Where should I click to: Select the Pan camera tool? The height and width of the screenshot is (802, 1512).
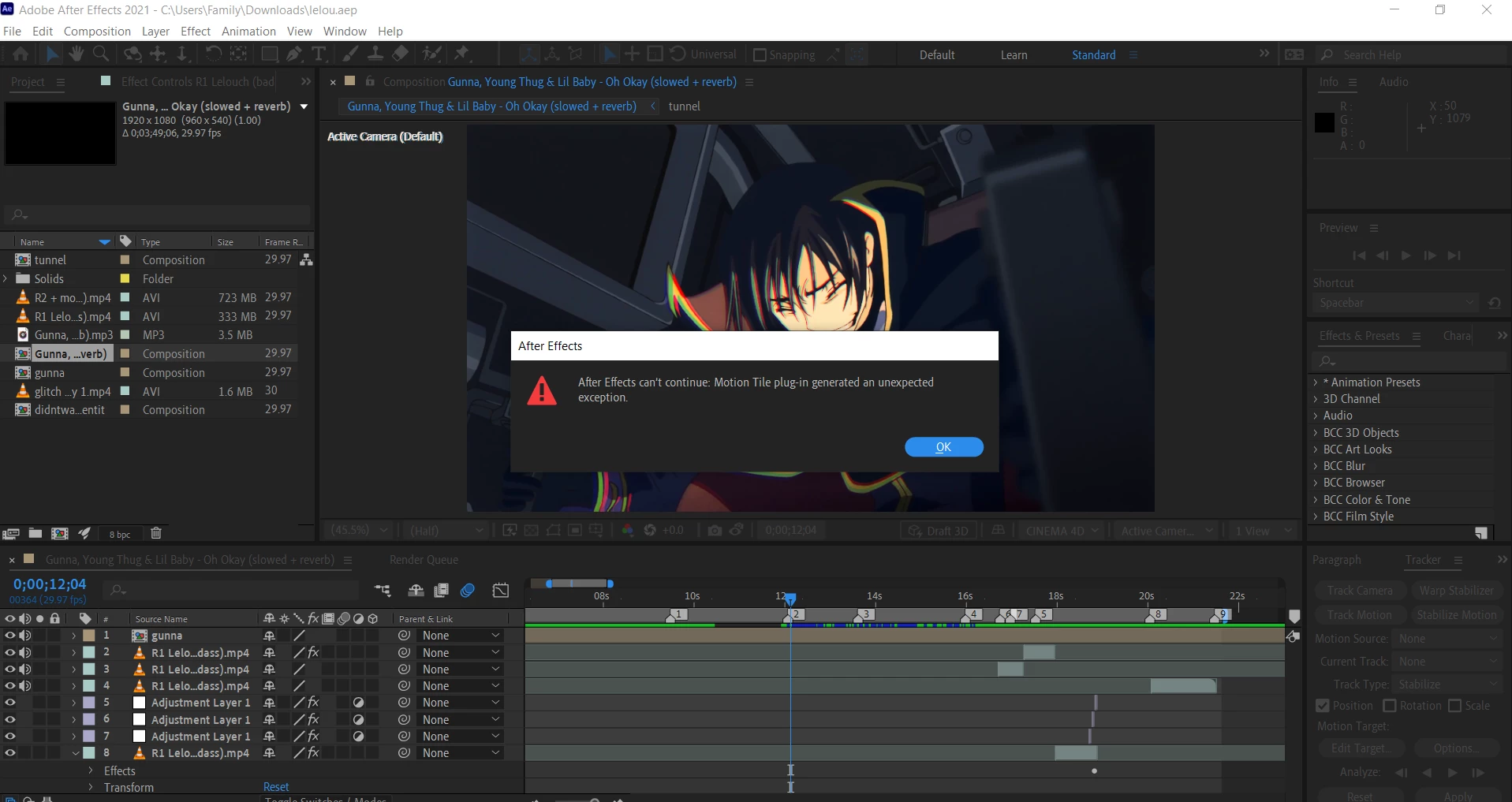click(x=158, y=54)
